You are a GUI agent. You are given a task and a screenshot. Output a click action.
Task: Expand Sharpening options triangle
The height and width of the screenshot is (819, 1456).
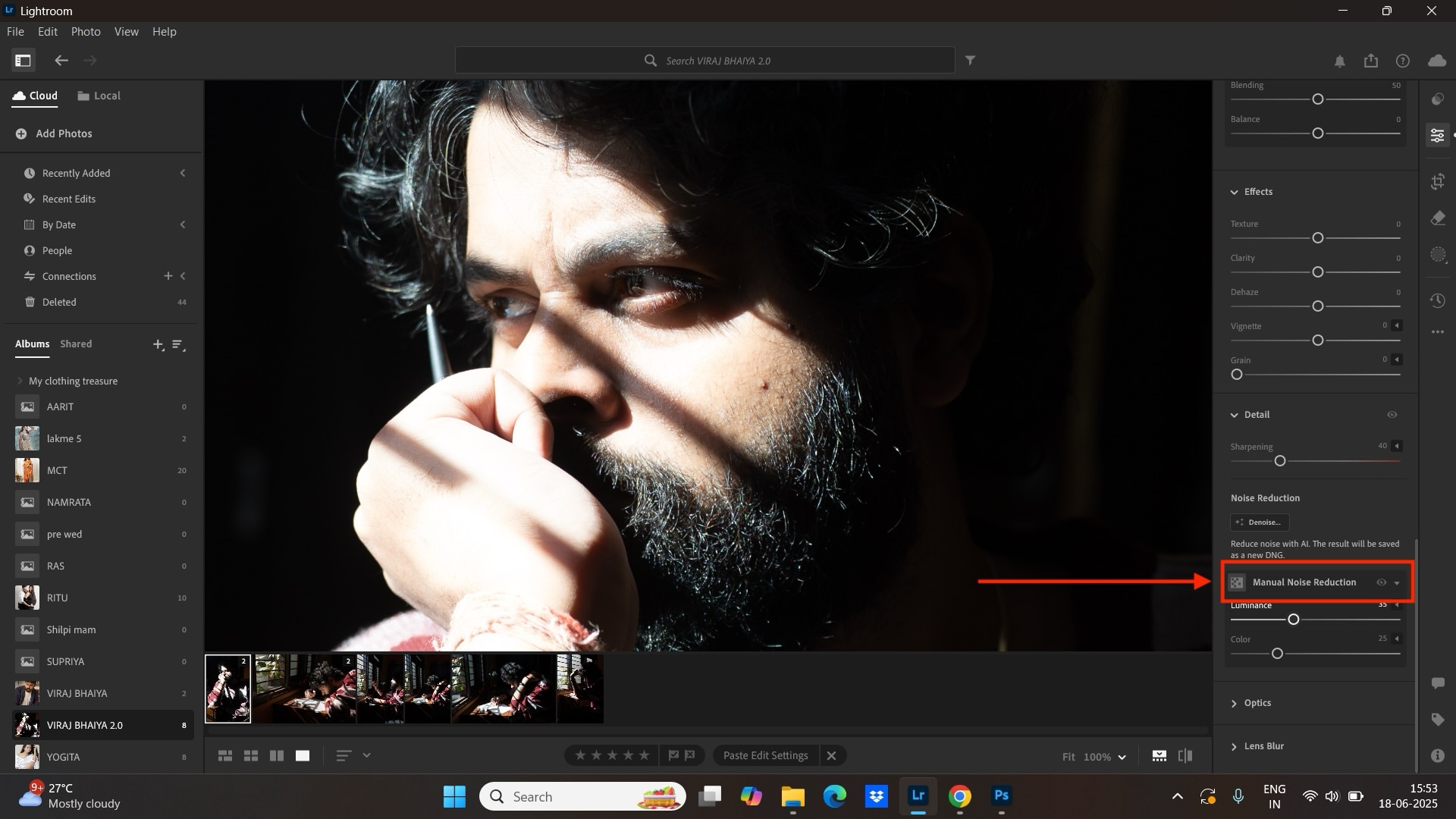[1397, 446]
